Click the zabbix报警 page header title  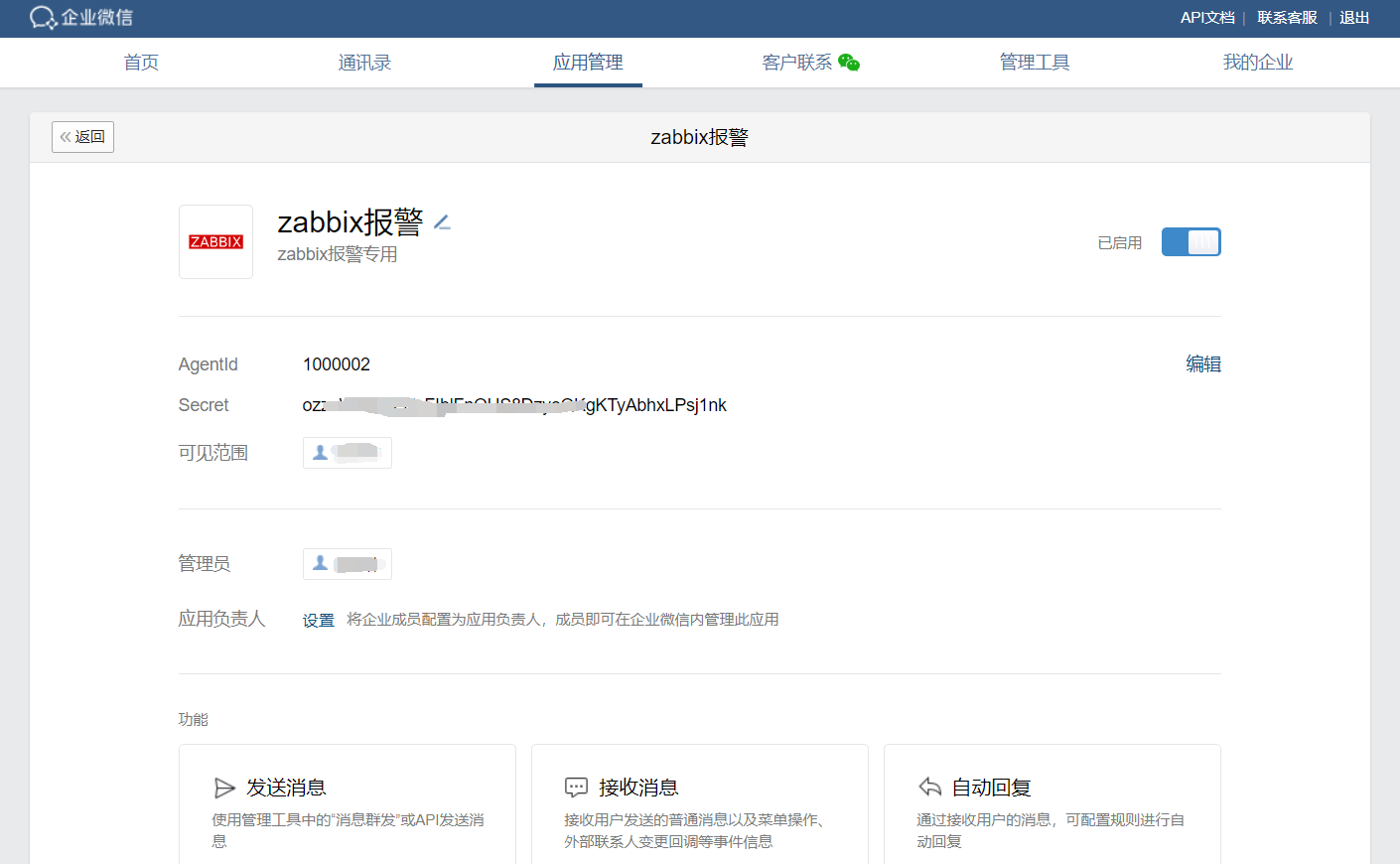tap(700, 137)
